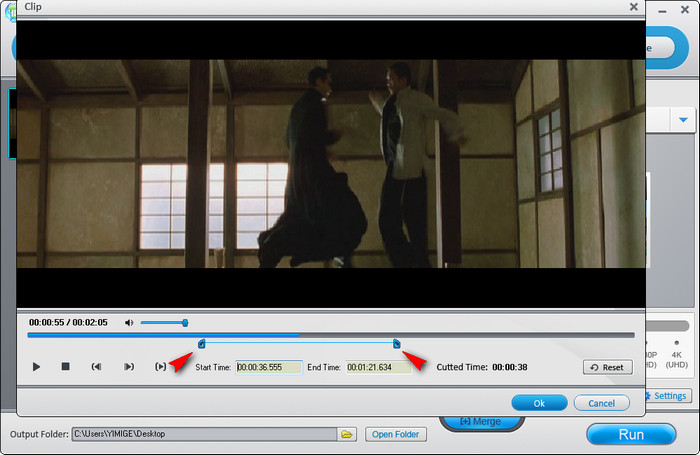Select the clip start trim marker
The image size is (700, 455).
click(x=202, y=344)
